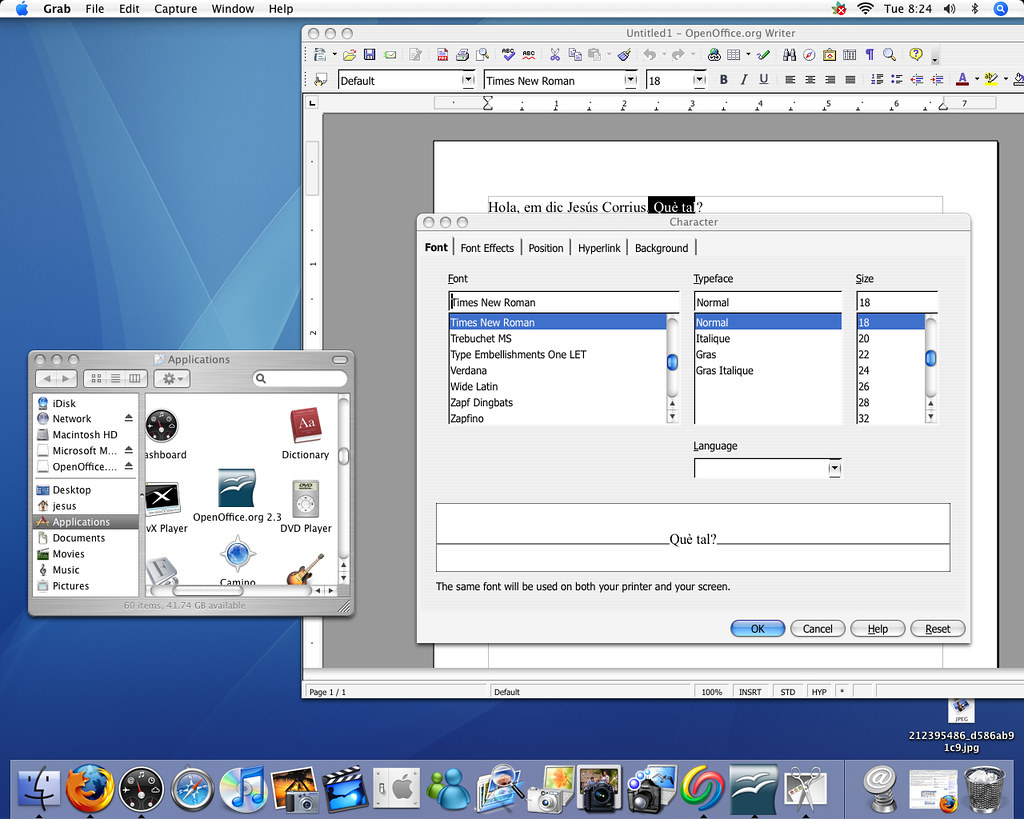The image size is (1024, 819).
Task: Switch to the Background tab
Action: point(662,248)
